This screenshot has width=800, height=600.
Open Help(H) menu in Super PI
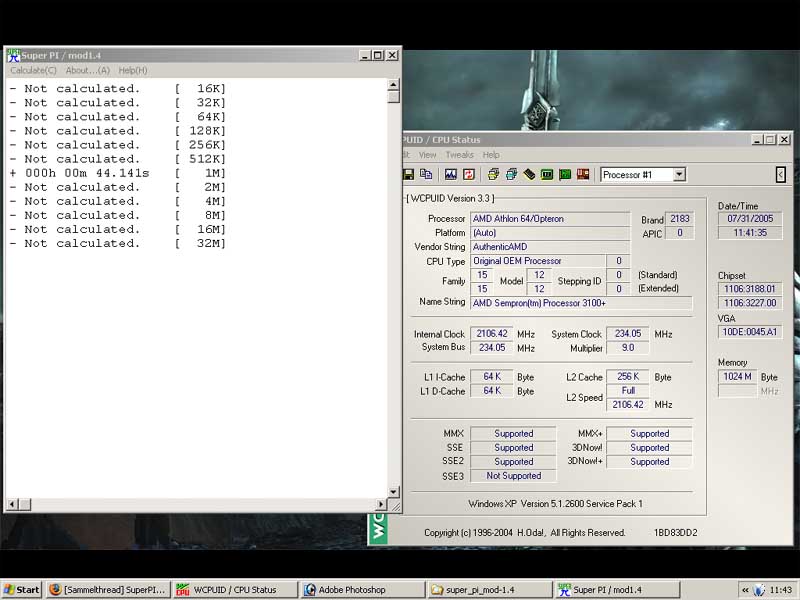click(133, 70)
